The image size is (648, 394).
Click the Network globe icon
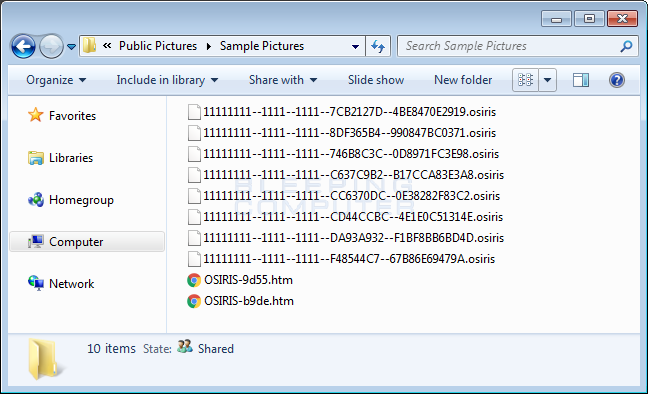click(x=36, y=283)
